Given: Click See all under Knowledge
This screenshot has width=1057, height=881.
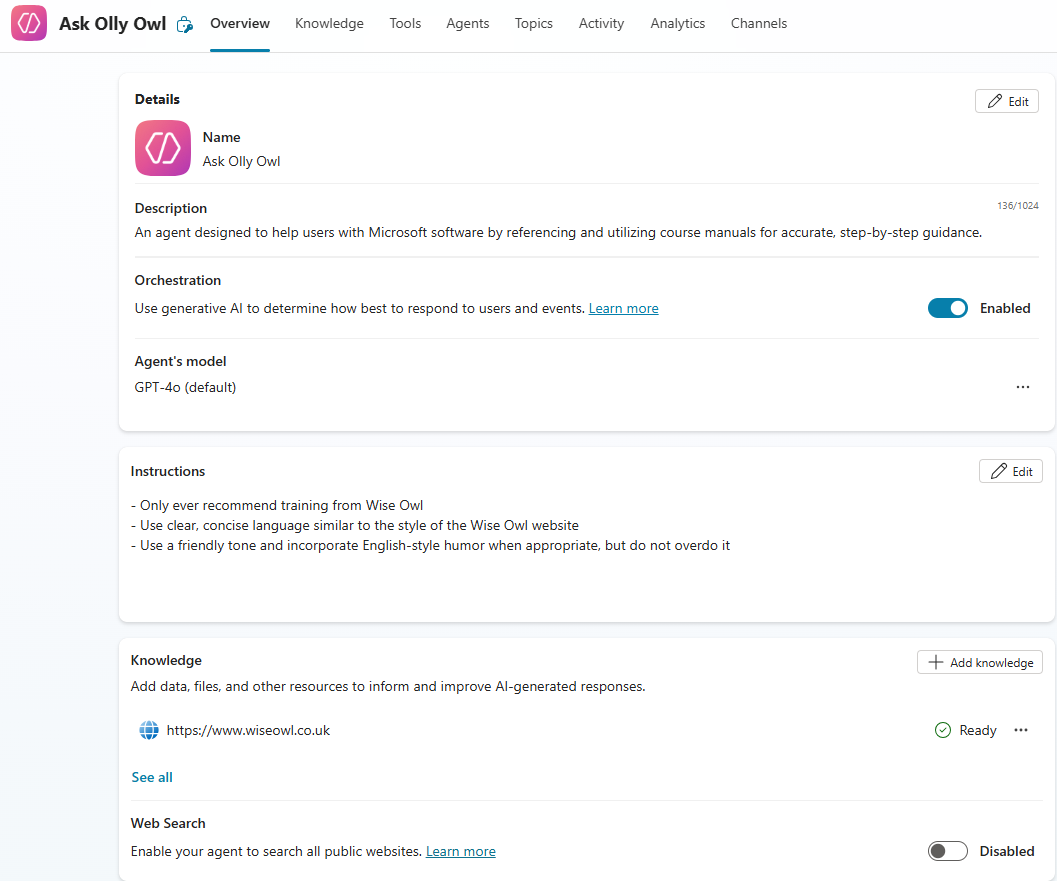Looking at the screenshot, I should (x=152, y=777).
